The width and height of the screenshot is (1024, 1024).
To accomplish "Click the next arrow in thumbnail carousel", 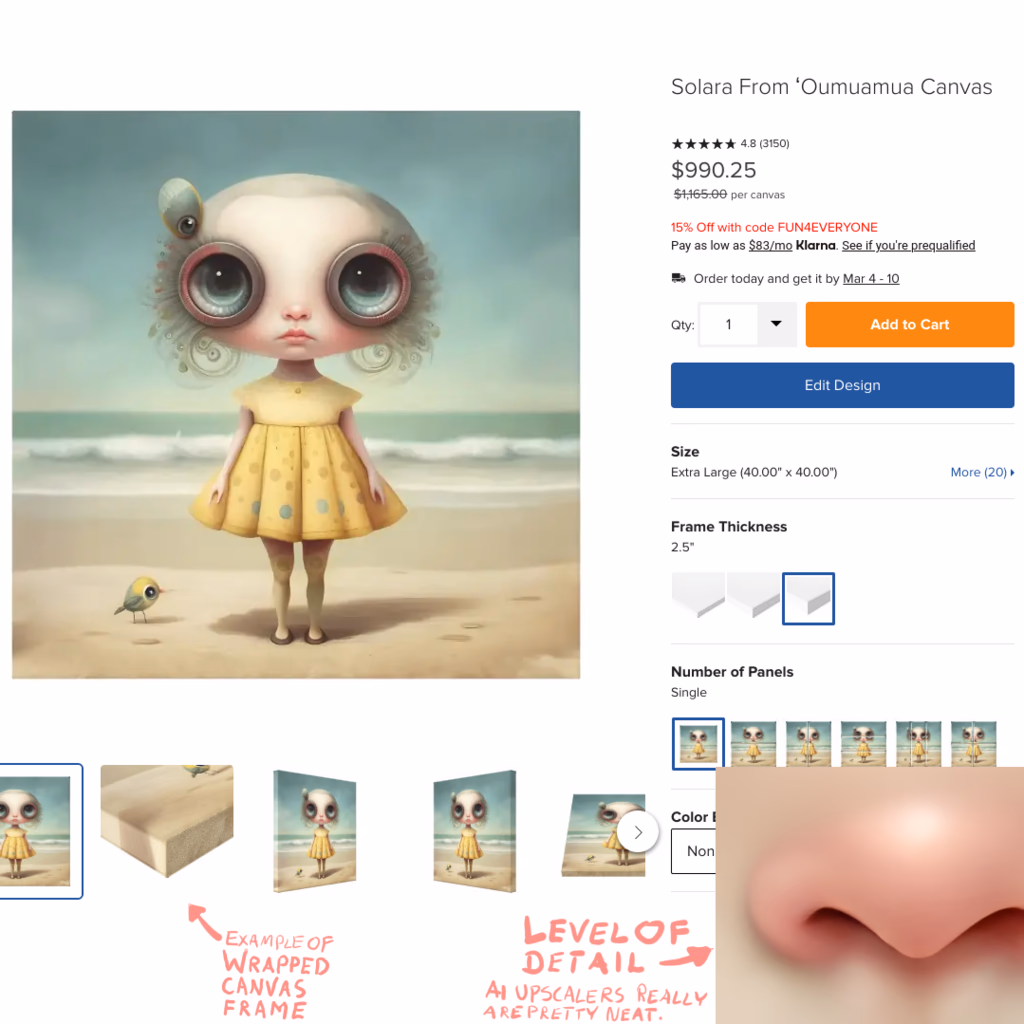I will click(637, 831).
